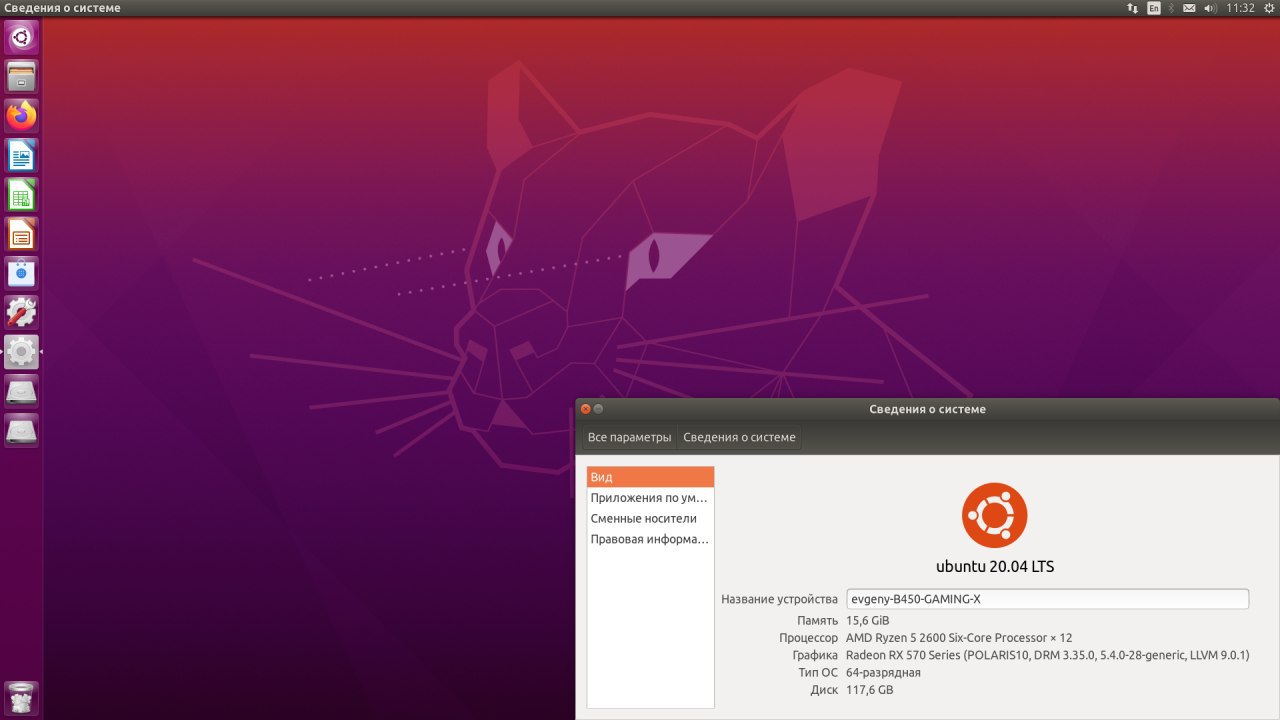Screen dimensions: 1280x720
Task: Close the Сведения о системе window
Action: tap(586, 409)
